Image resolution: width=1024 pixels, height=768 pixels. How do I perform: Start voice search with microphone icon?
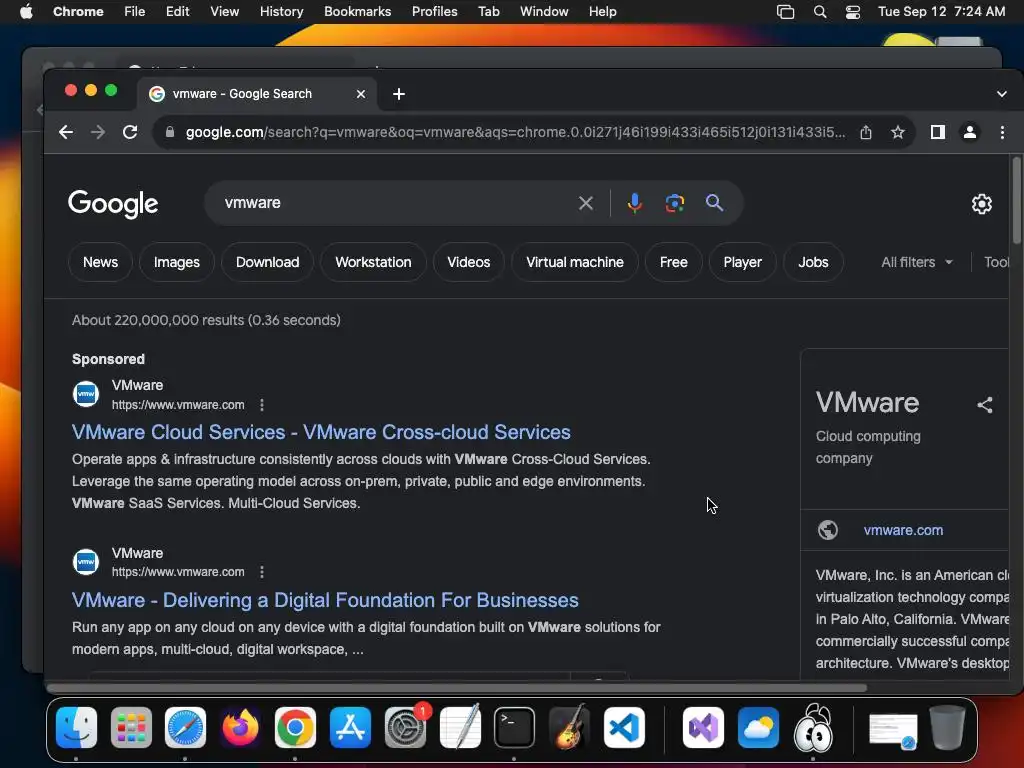tap(634, 203)
